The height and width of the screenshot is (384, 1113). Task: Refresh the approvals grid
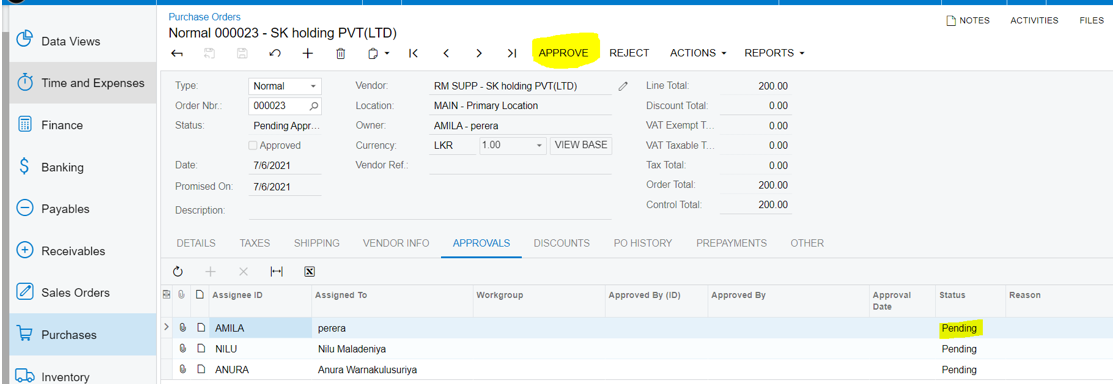click(177, 271)
